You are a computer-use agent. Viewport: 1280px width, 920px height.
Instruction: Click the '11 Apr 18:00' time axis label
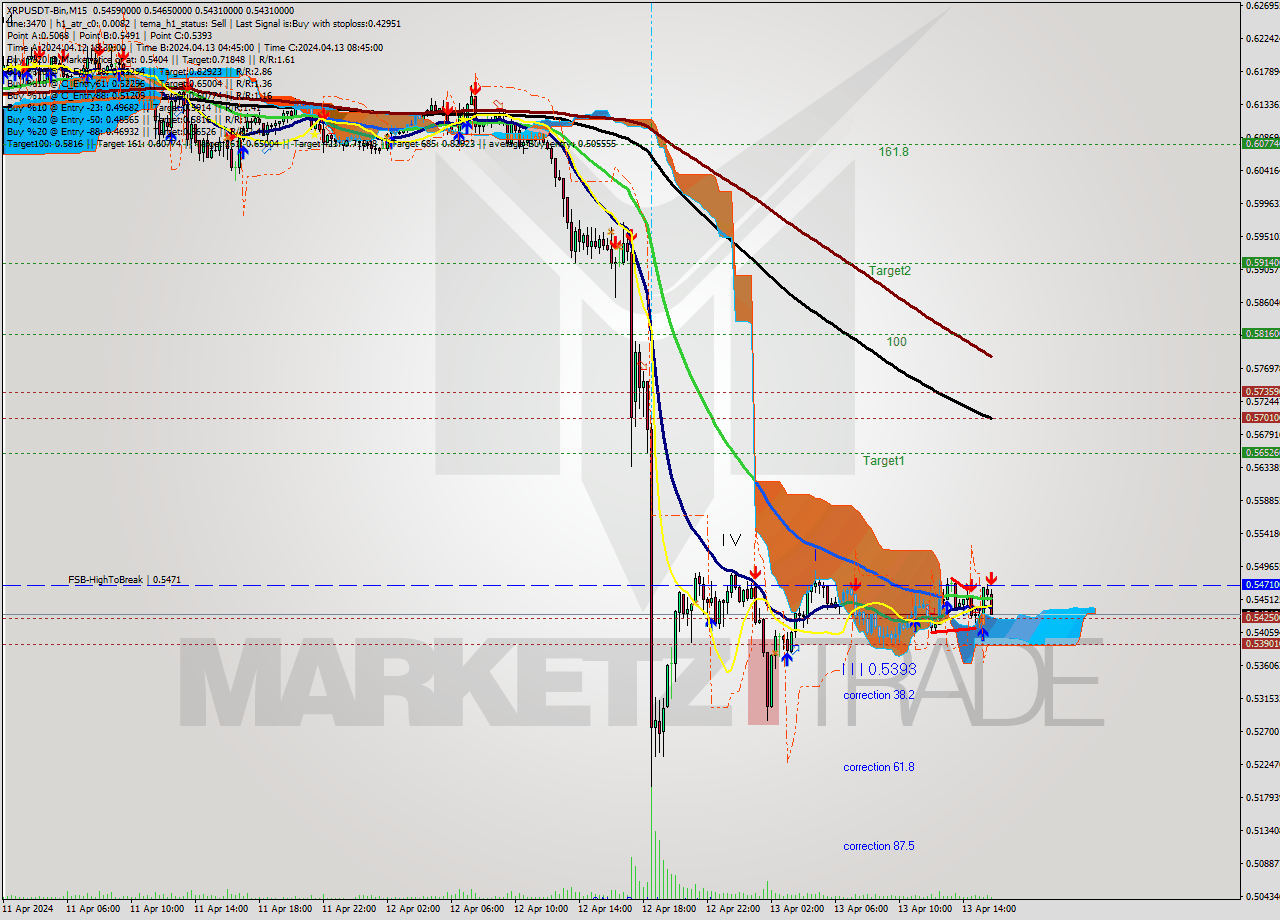[283, 909]
